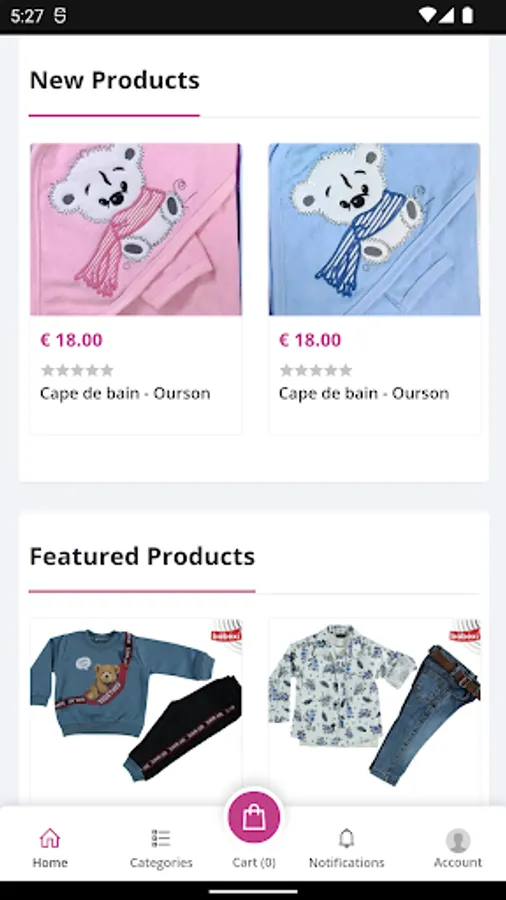View the pink teddy bear bath cape image

click(x=136, y=229)
